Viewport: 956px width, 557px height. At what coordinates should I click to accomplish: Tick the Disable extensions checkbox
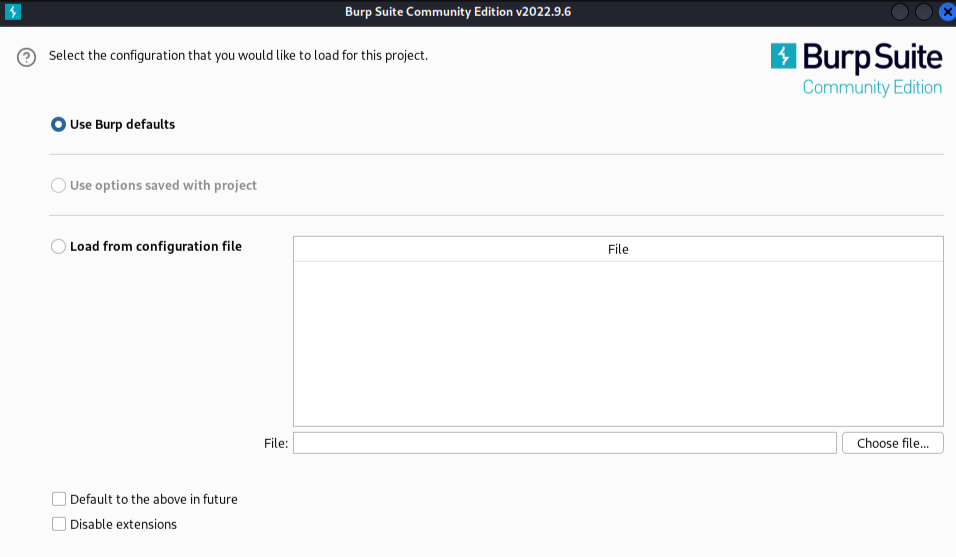coord(59,524)
